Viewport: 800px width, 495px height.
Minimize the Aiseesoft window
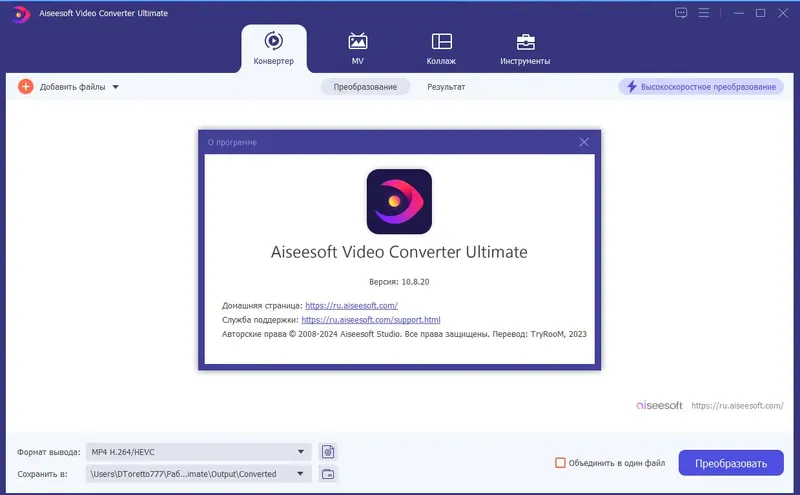[738, 13]
